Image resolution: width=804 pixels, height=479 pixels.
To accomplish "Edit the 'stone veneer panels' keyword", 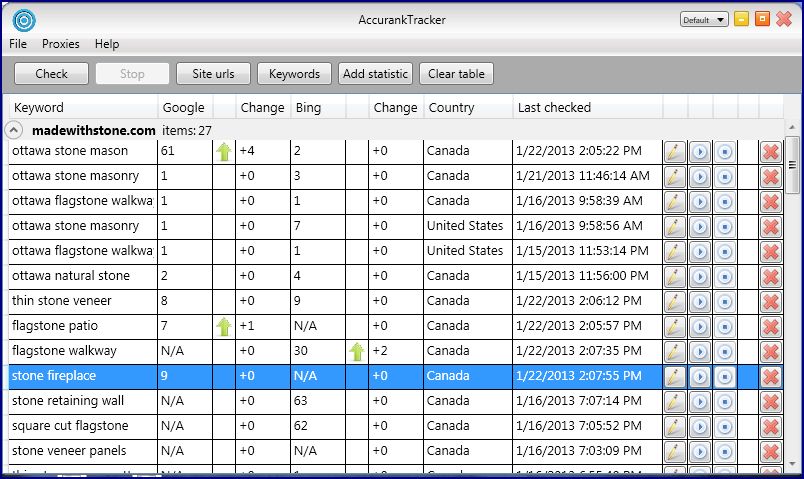I will click(674, 452).
